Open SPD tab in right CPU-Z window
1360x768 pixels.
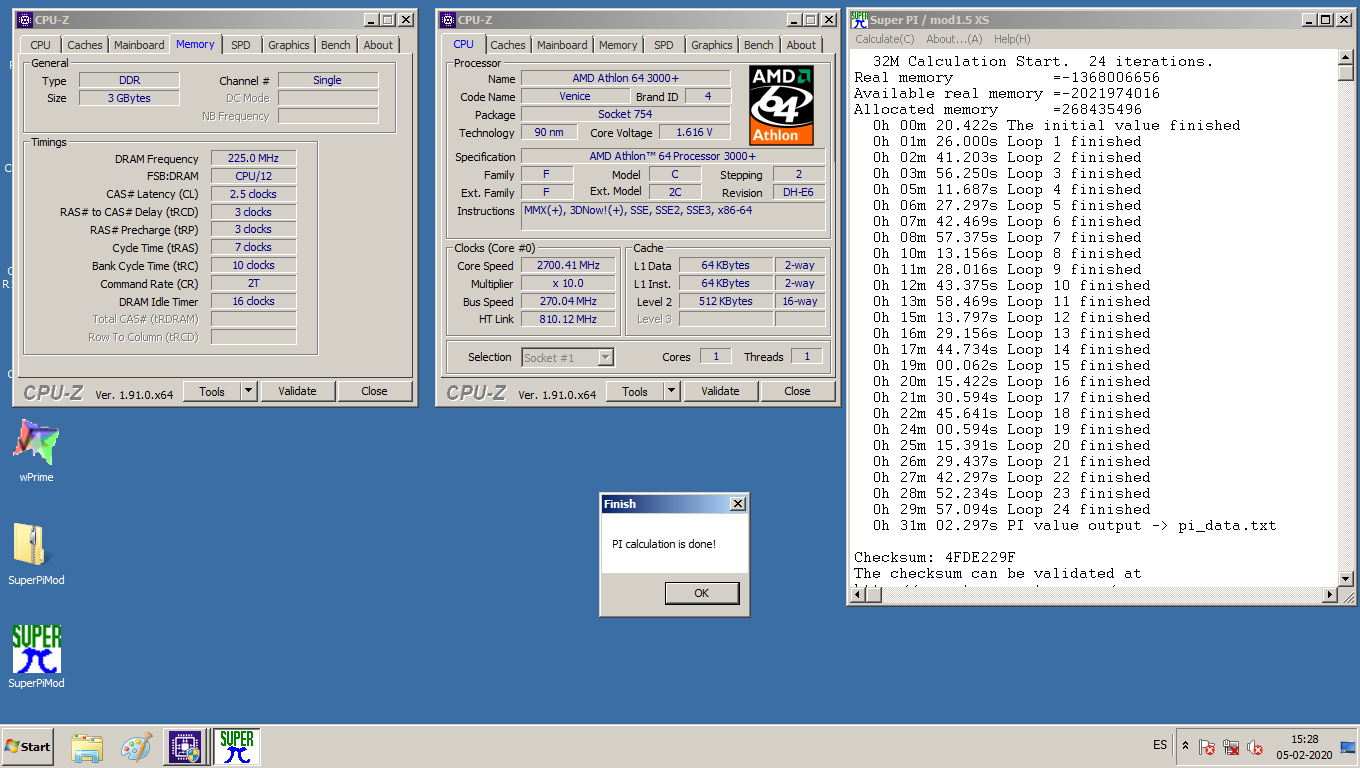(x=664, y=45)
